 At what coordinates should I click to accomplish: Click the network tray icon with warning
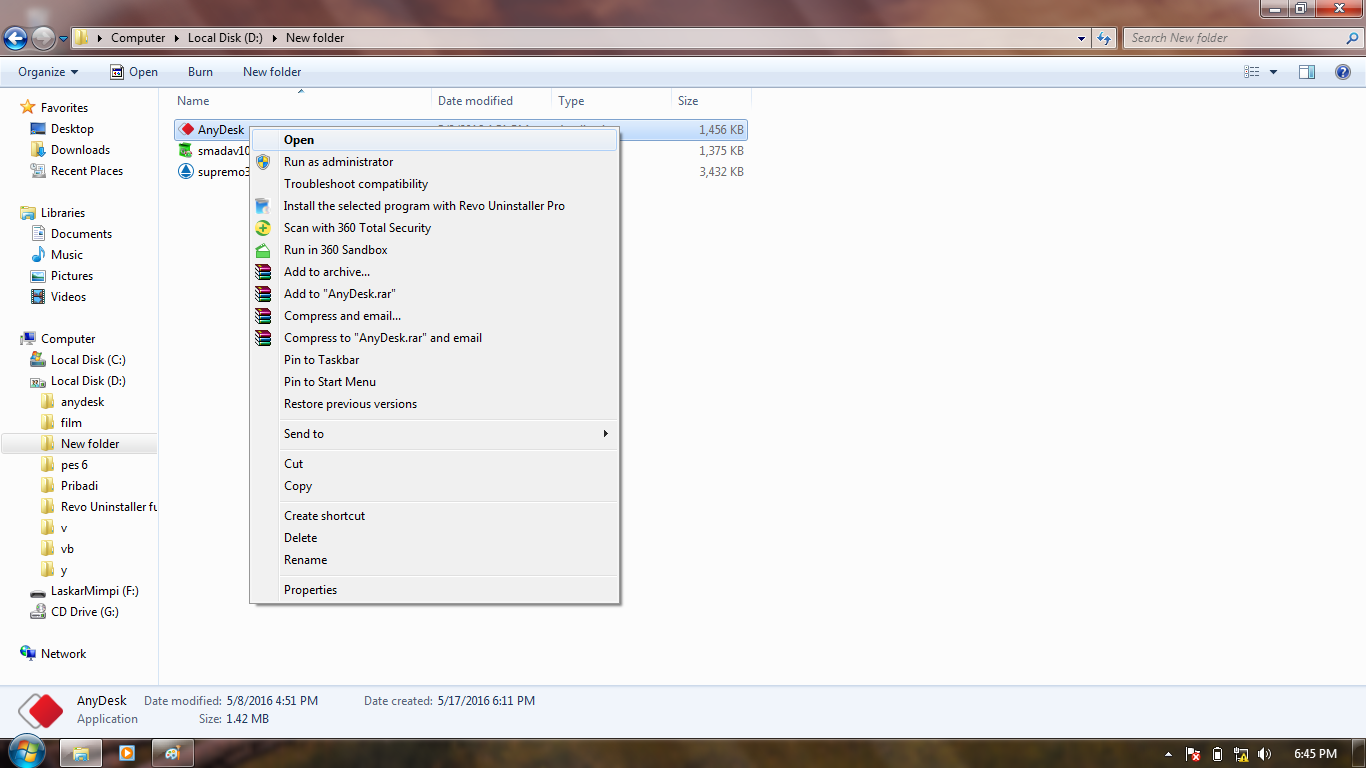click(1241, 754)
